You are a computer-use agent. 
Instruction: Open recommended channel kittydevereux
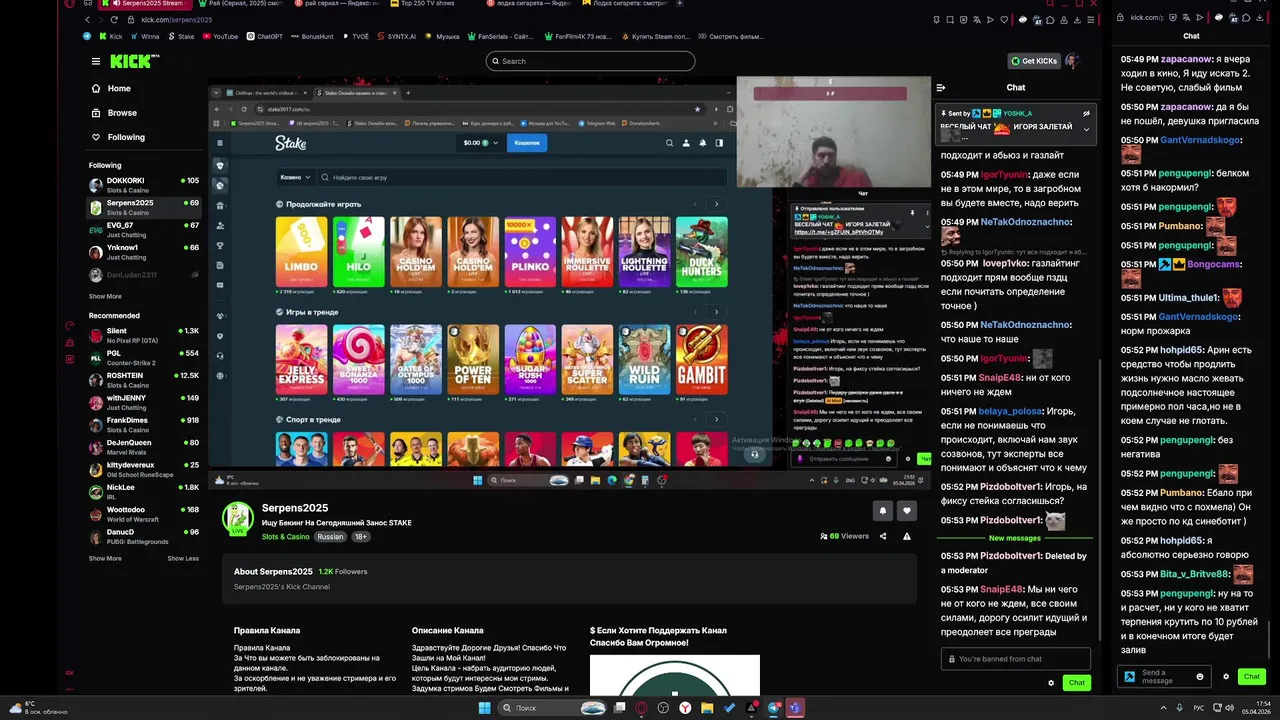(144, 469)
